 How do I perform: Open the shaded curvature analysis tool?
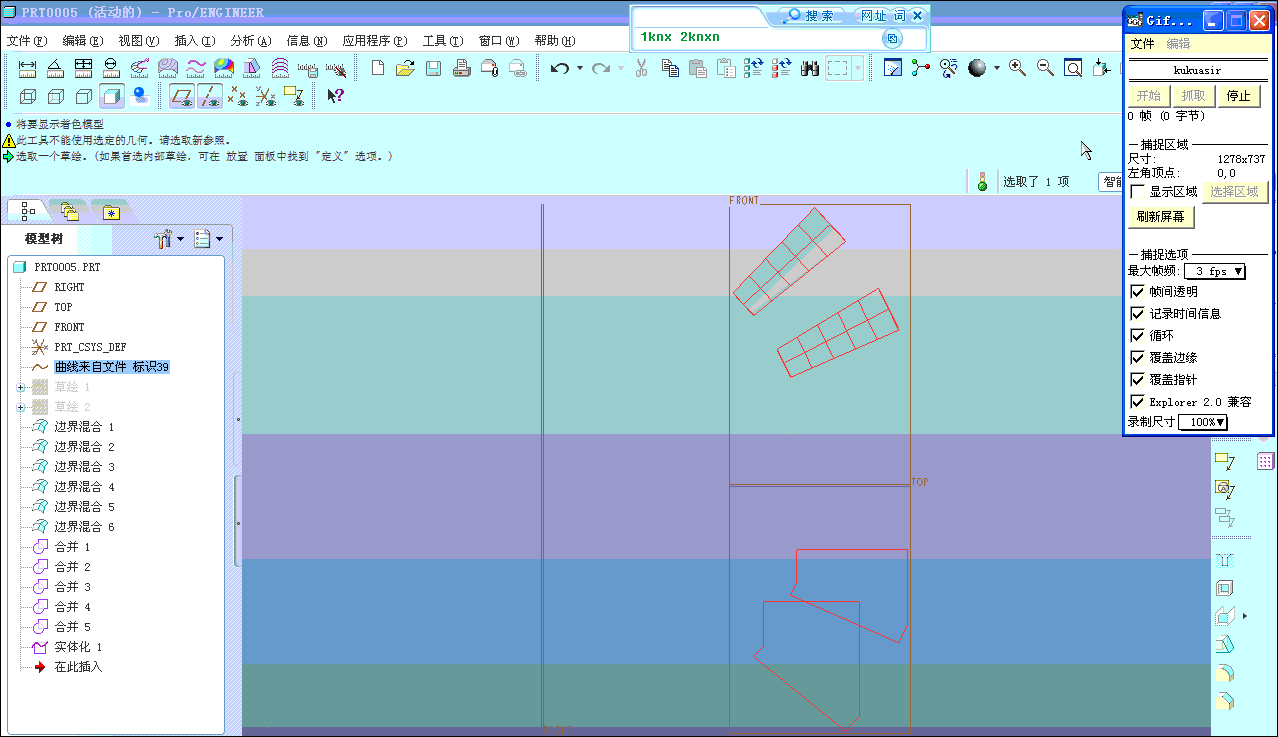(x=223, y=68)
